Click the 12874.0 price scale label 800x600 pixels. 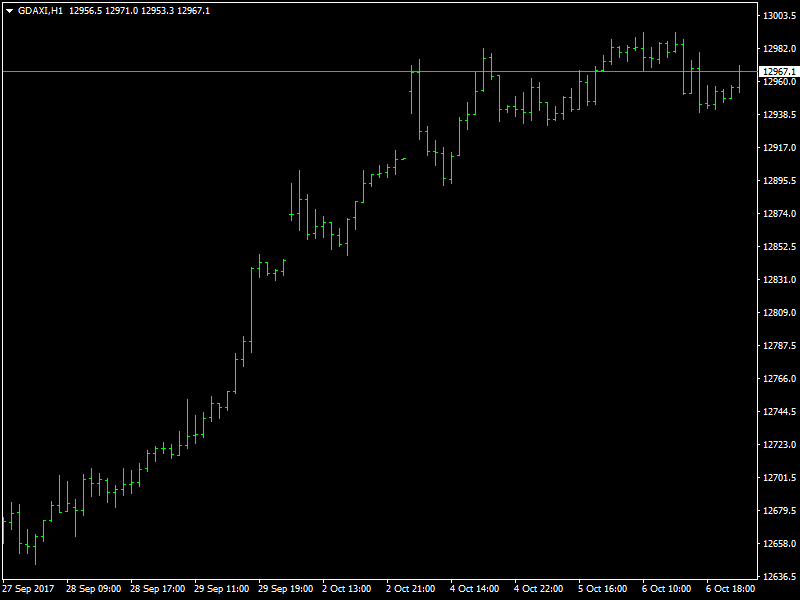[x=779, y=214]
